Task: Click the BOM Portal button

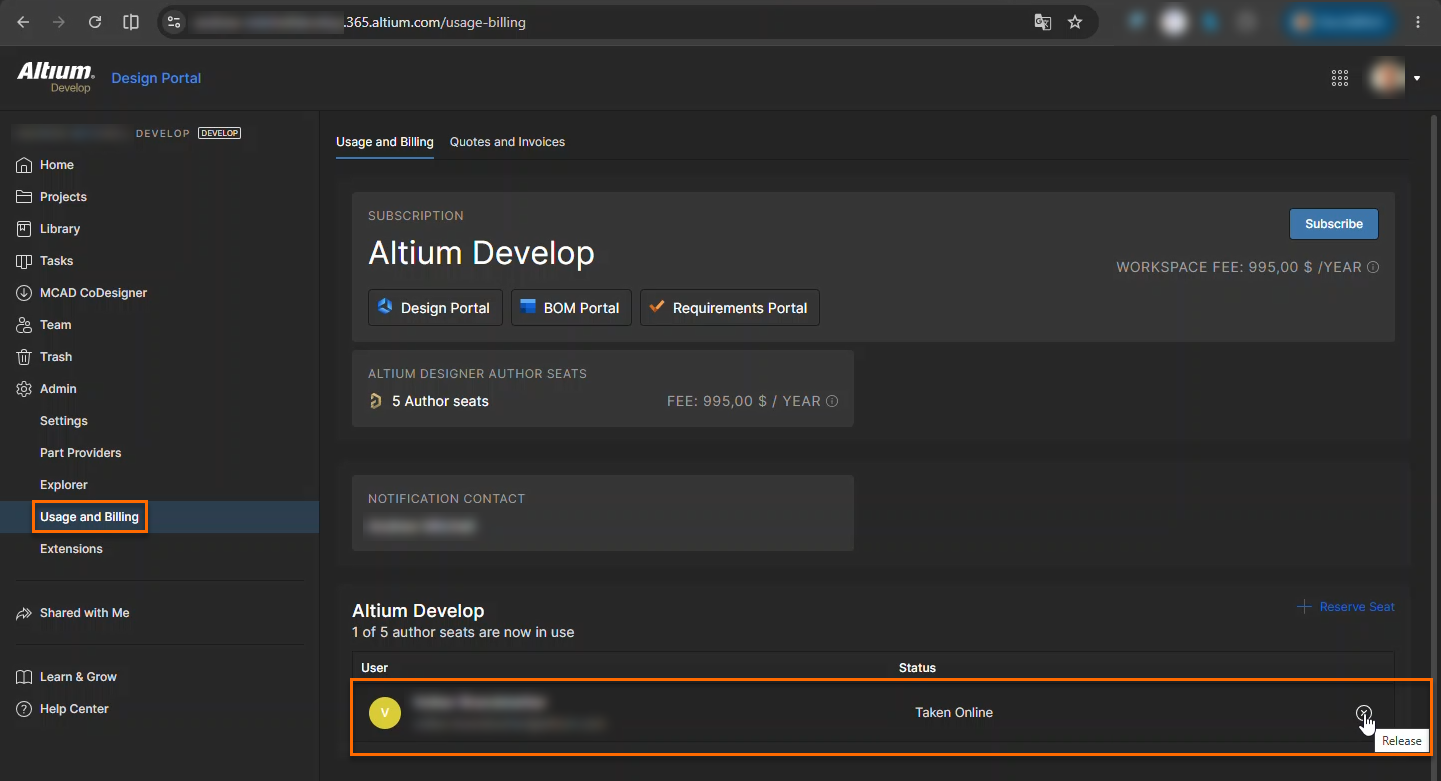Action: tap(571, 308)
